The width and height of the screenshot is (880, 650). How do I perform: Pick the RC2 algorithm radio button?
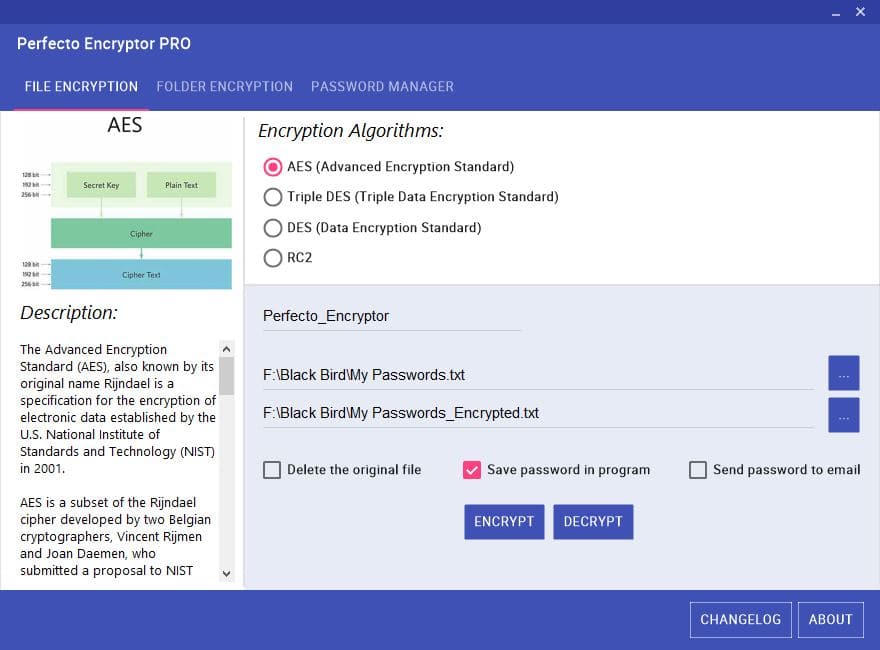(272, 258)
